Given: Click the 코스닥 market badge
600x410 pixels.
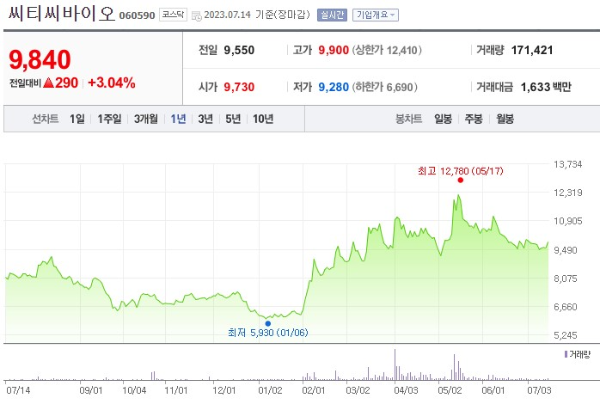Looking at the screenshot, I should coord(173,15).
